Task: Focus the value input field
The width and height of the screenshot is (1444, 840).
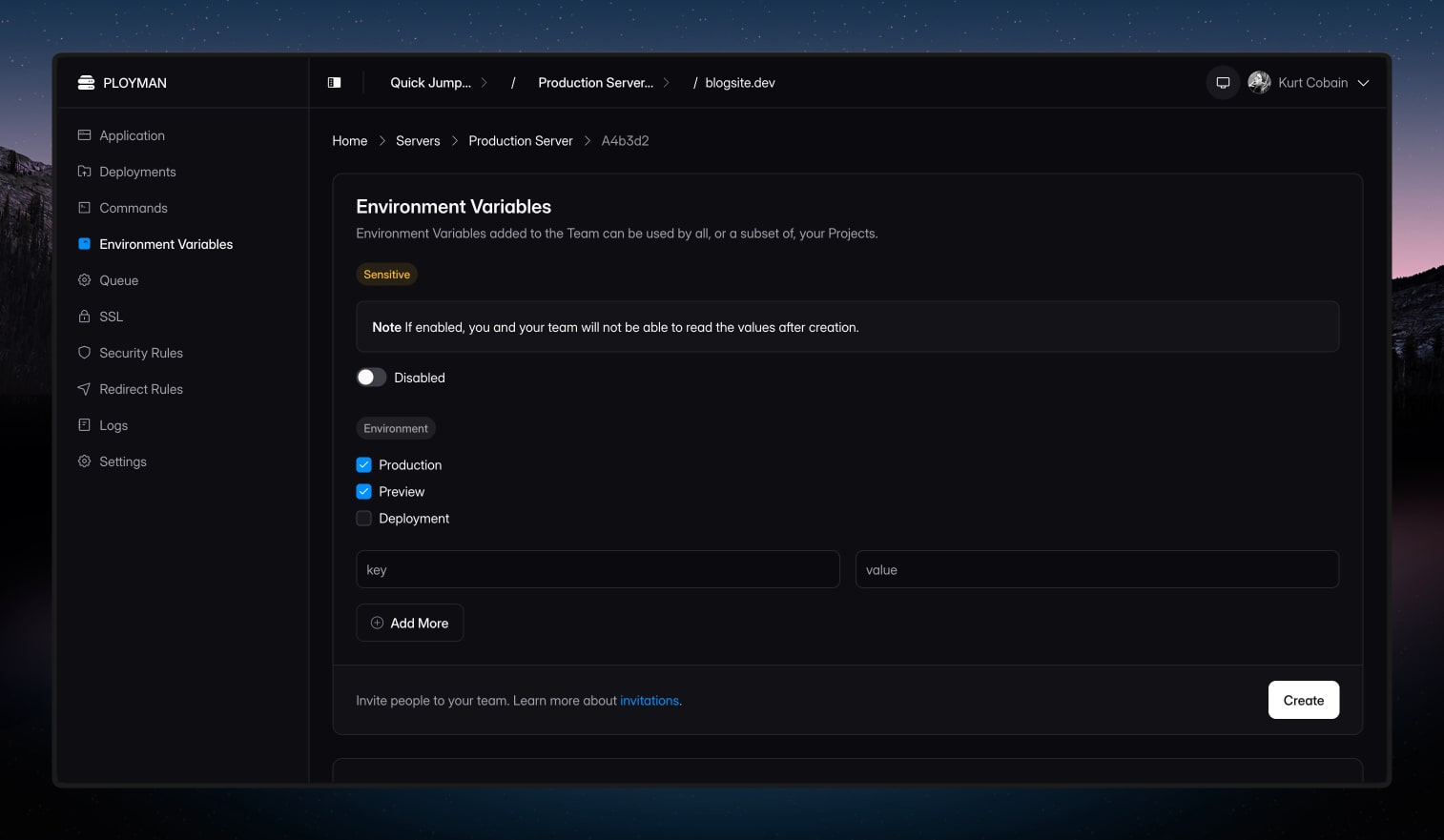Action: click(1097, 569)
